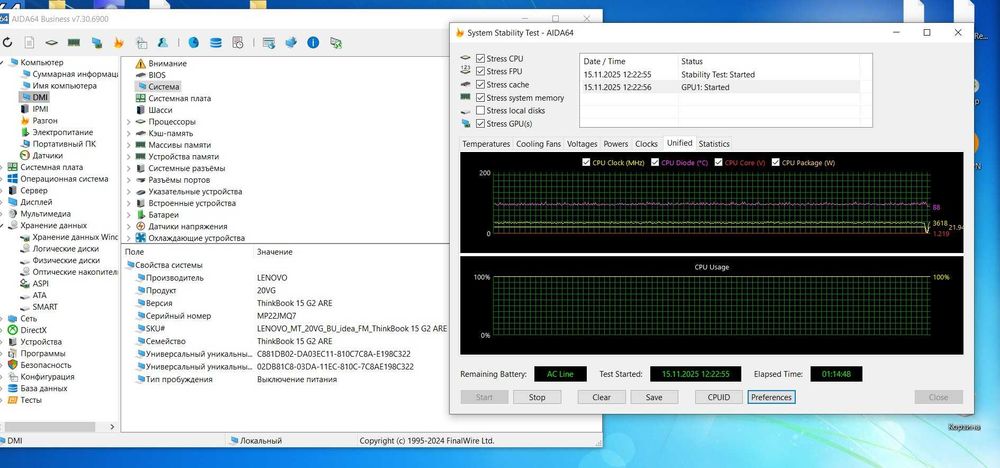The height and width of the screenshot is (468, 1000).
Task: Expand the Батареи node arrow
Action: click(128, 215)
